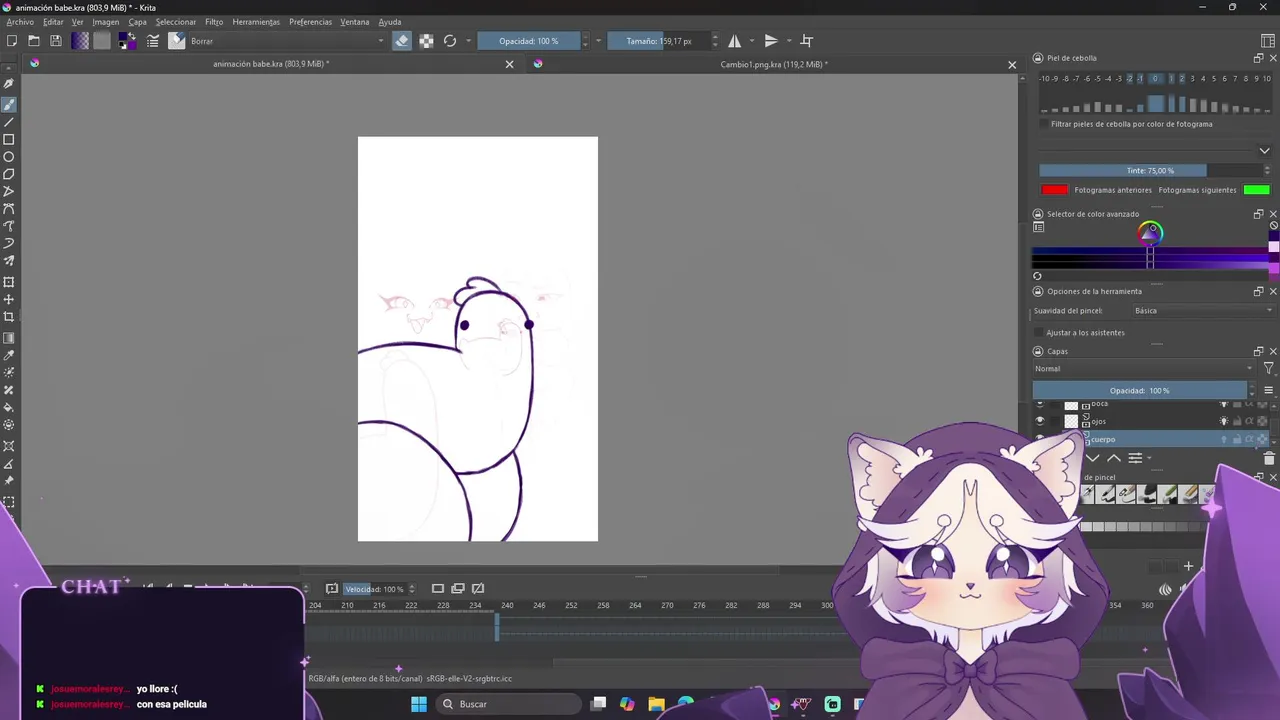The image size is (1280, 720).
Task: Open wrap-around crop icon in toolbar
Action: (807, 41)
